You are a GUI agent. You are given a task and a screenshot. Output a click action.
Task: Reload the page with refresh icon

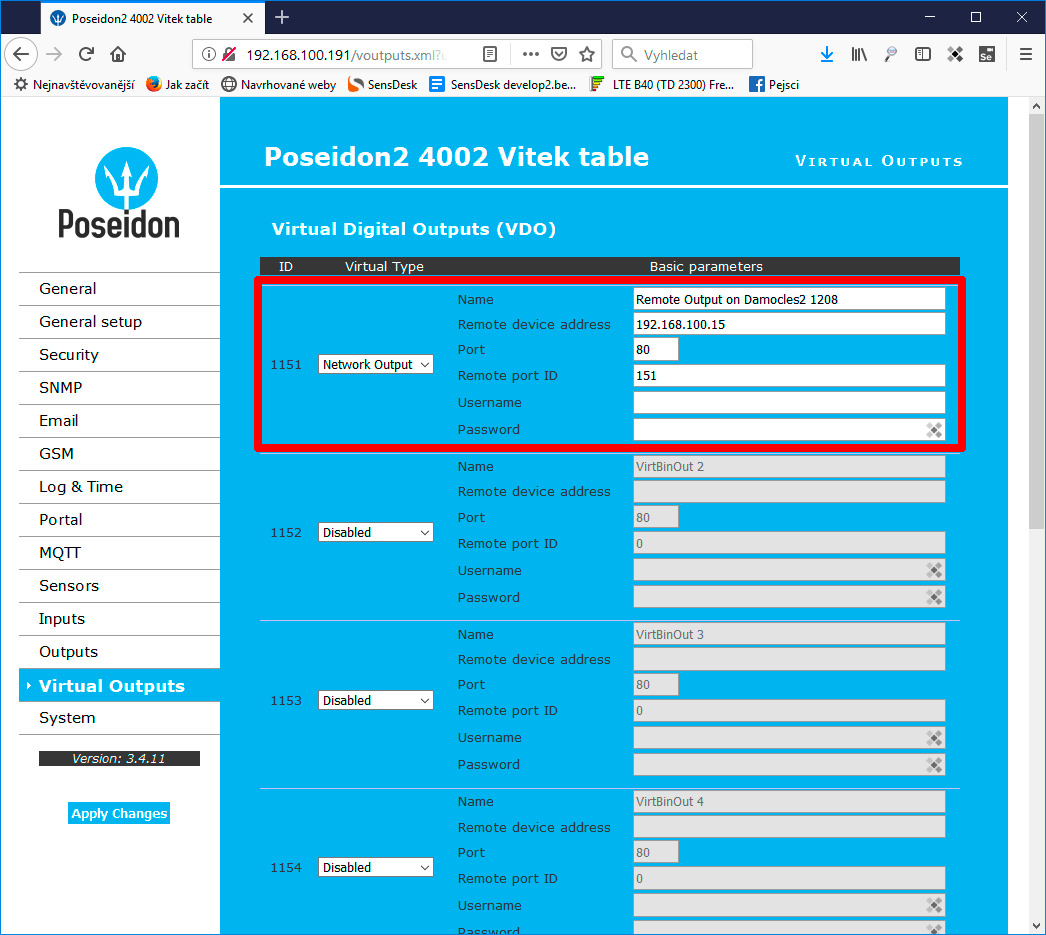click(86, 54)
